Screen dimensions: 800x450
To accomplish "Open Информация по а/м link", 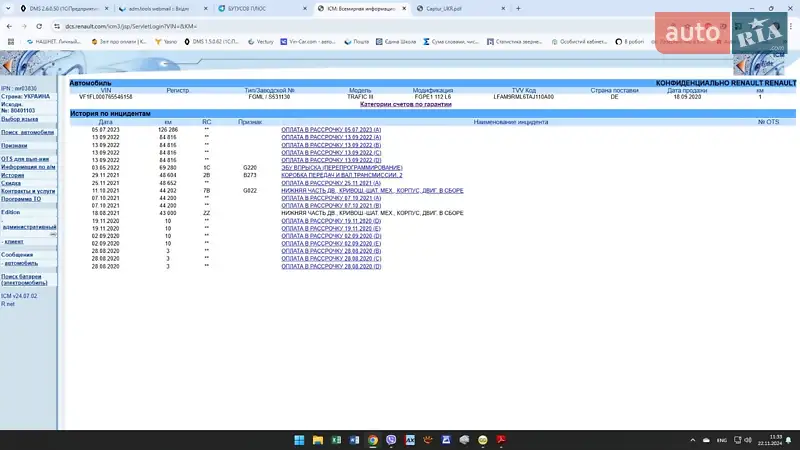I will click(x=28, y=167).
